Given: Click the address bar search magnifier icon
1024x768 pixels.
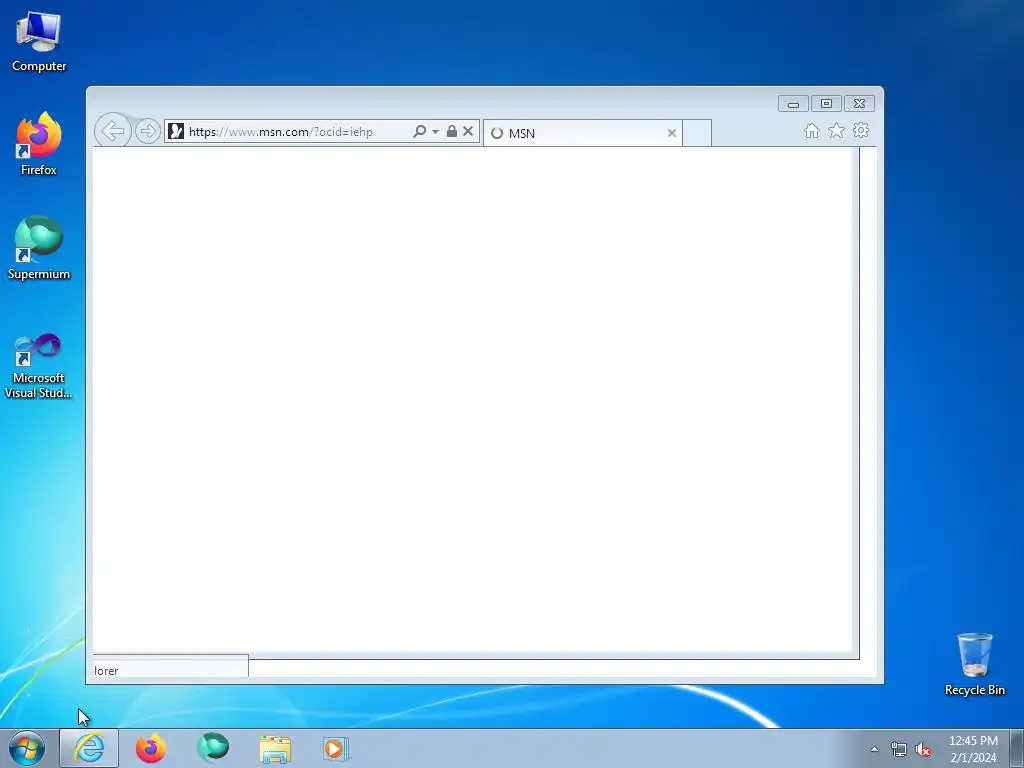Looking at the screenshot, I should click(419, 131).
